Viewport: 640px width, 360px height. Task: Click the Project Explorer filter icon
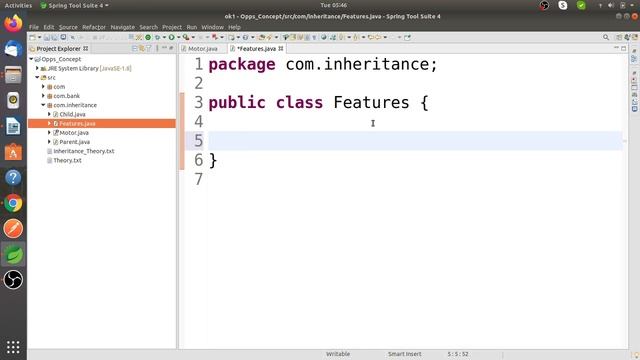149,49
